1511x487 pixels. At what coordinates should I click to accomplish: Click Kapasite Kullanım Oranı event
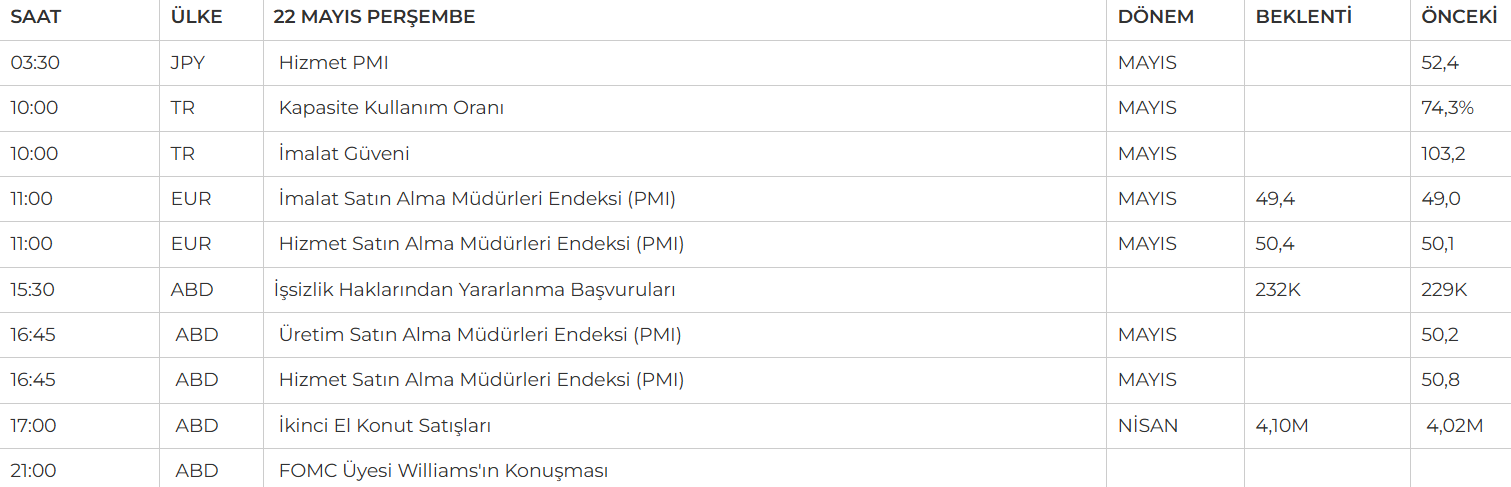click(x=391, y=108)
